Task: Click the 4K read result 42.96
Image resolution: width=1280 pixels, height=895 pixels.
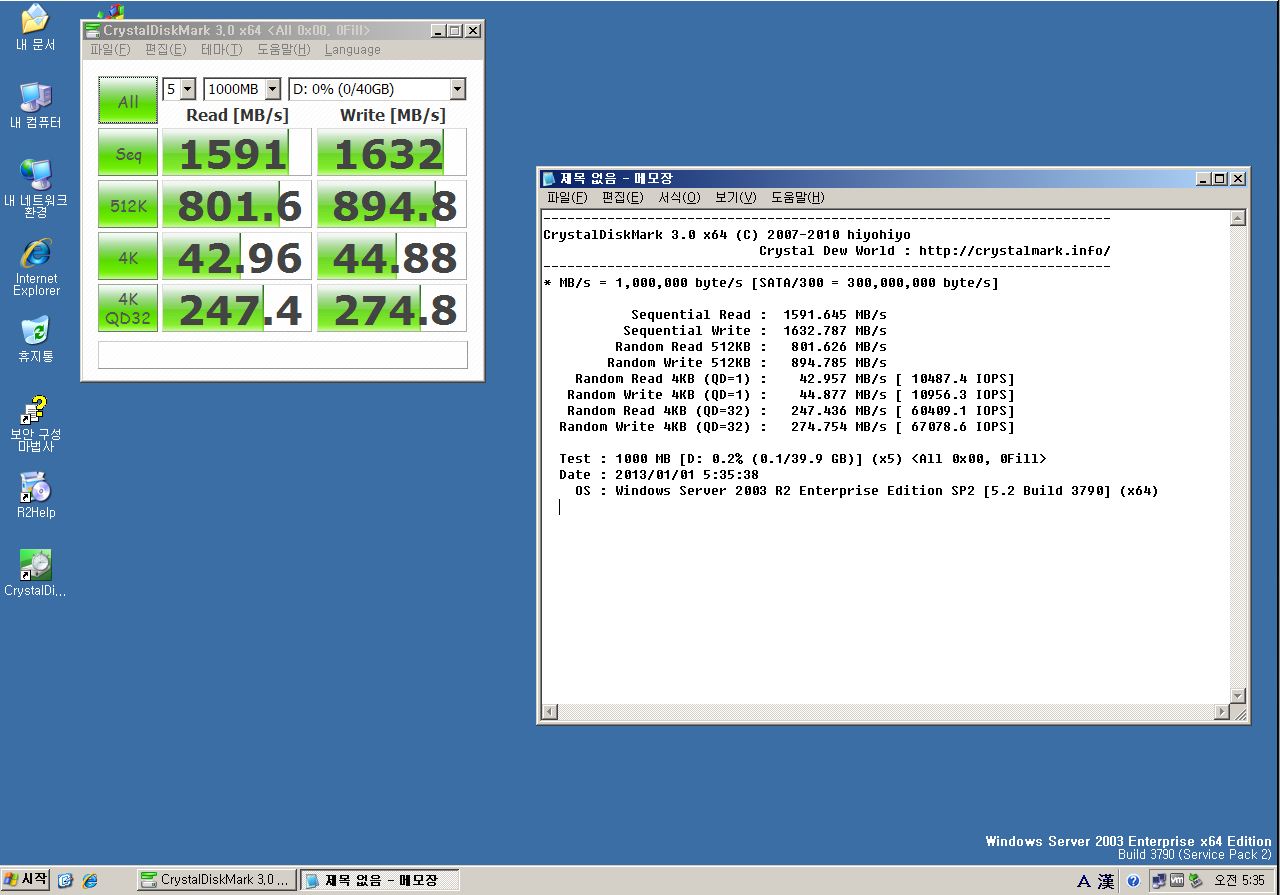Action: (x=237, y=257)
